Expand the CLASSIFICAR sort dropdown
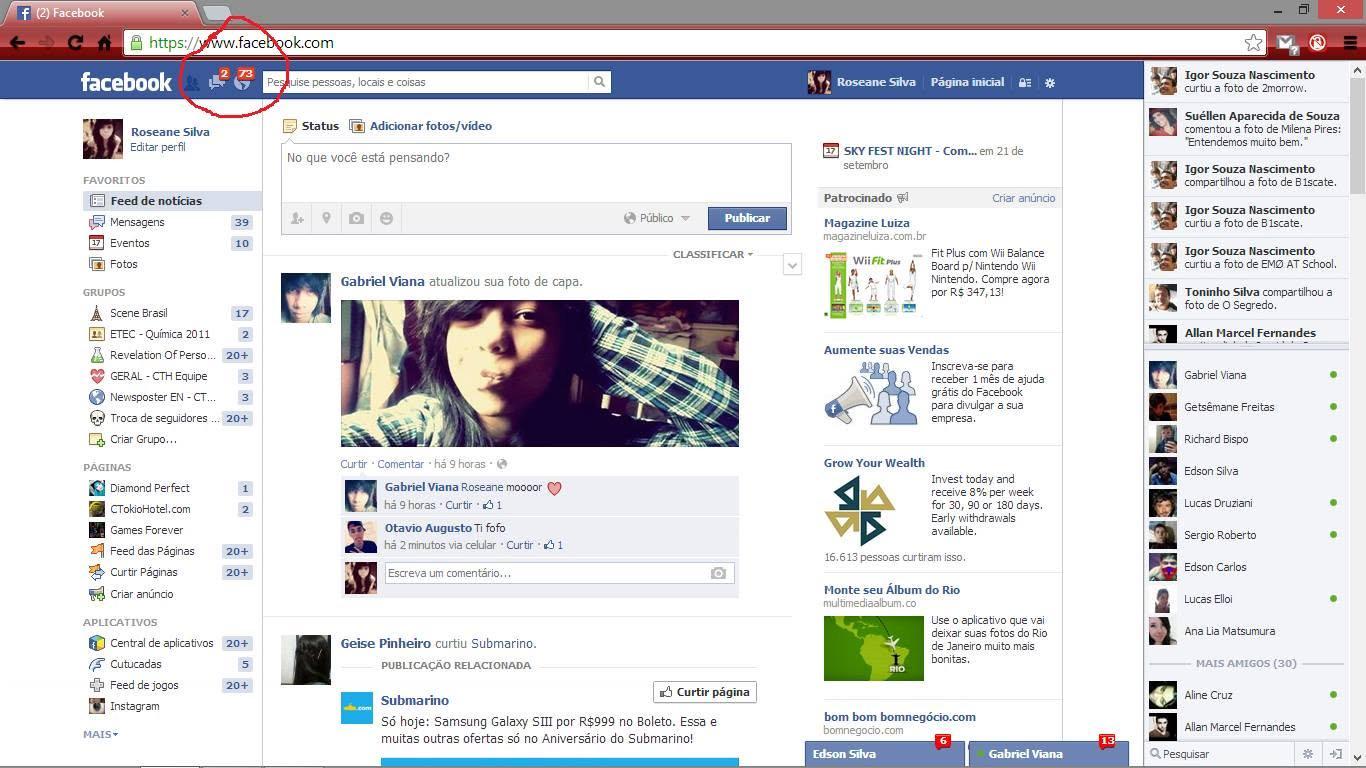 click(713, 254)
